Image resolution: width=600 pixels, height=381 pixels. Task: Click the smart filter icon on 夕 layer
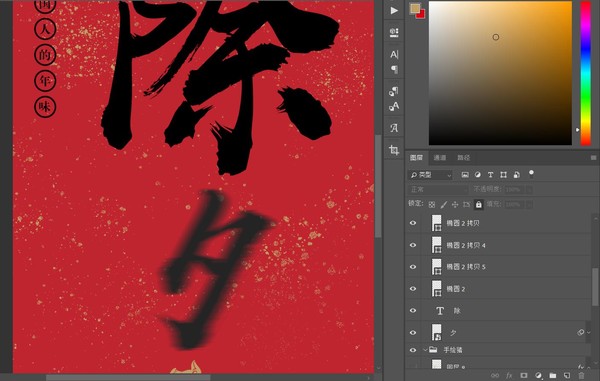tap(580, 332)
